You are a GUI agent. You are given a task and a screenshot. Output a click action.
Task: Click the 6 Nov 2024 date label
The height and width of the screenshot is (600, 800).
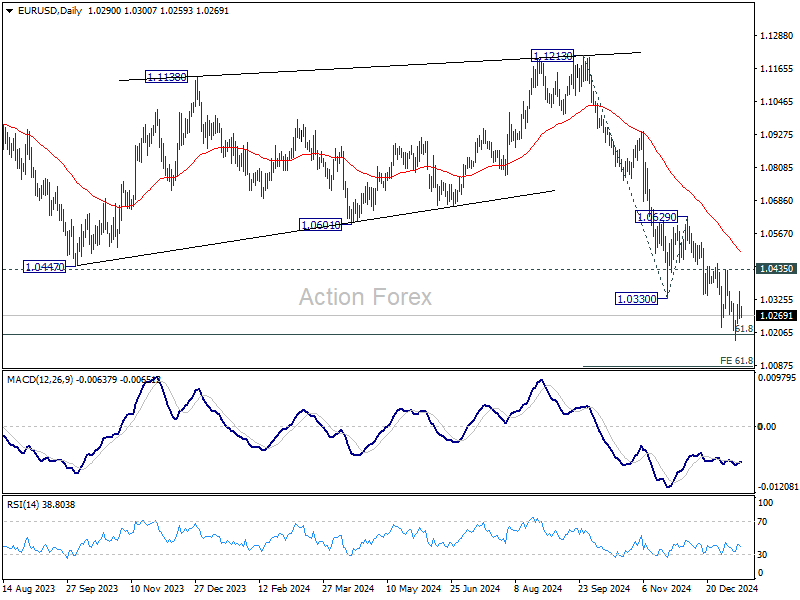[666, 588]
